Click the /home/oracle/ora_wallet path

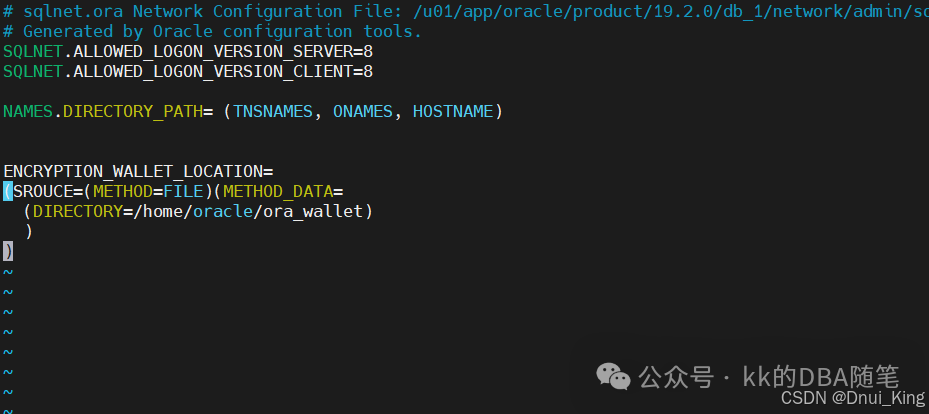pos(248,211)
